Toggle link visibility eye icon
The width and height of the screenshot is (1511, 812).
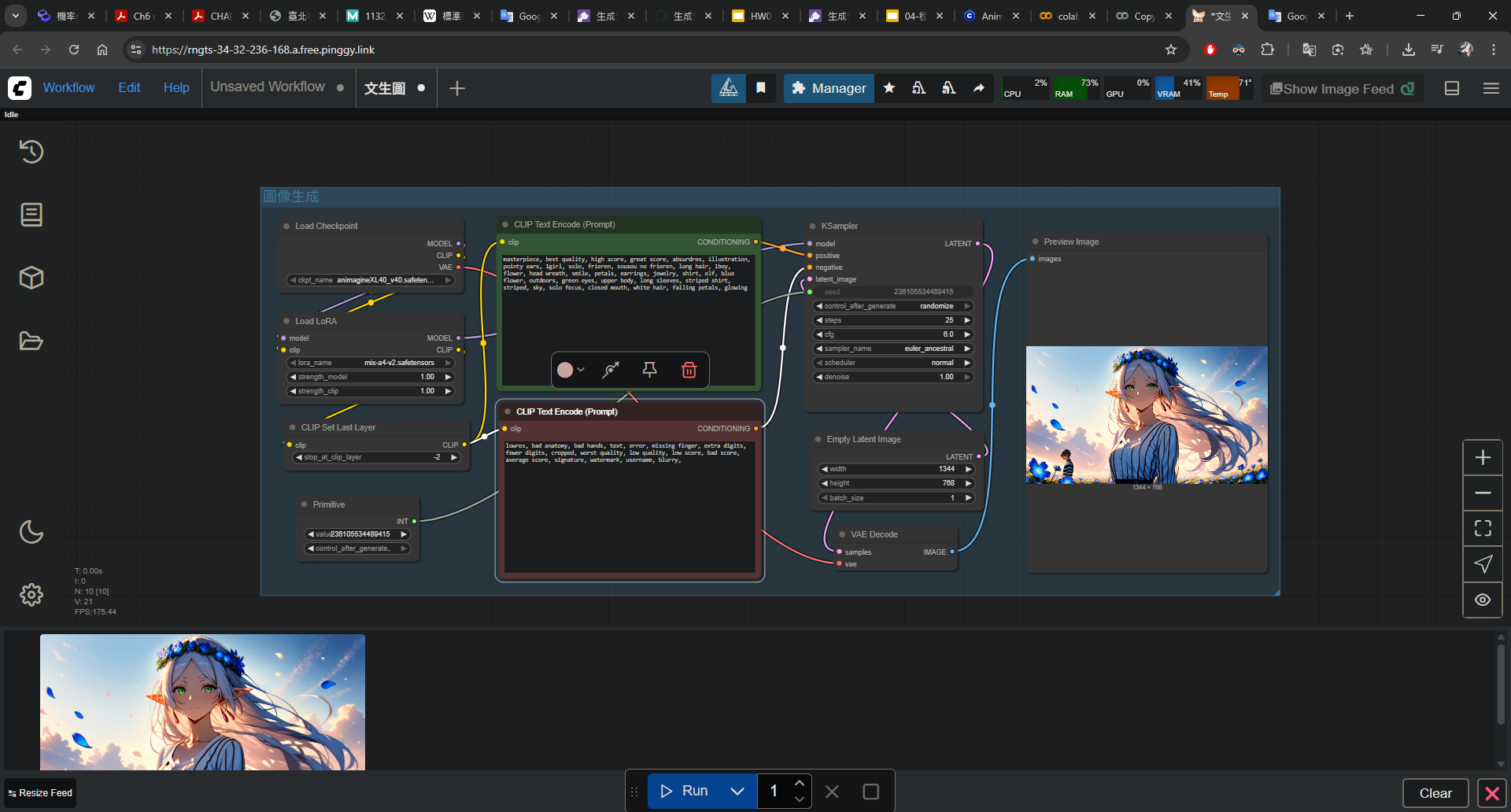point(1483,600)
